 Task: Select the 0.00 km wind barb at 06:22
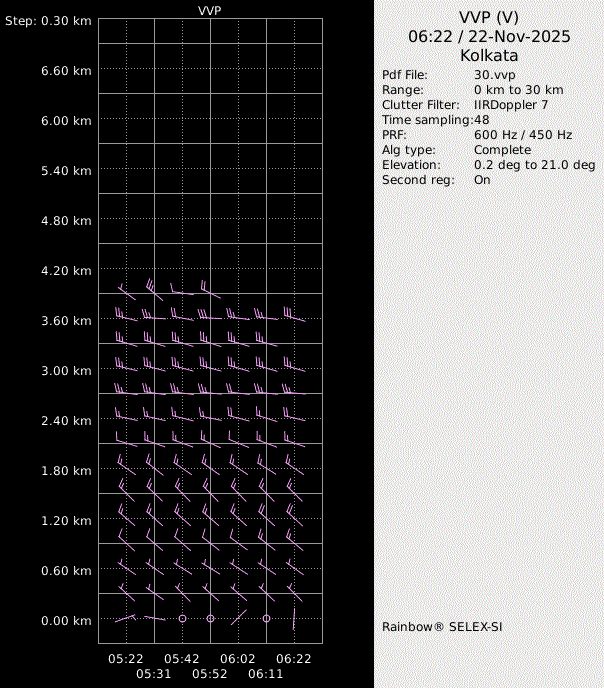point(294,618)
